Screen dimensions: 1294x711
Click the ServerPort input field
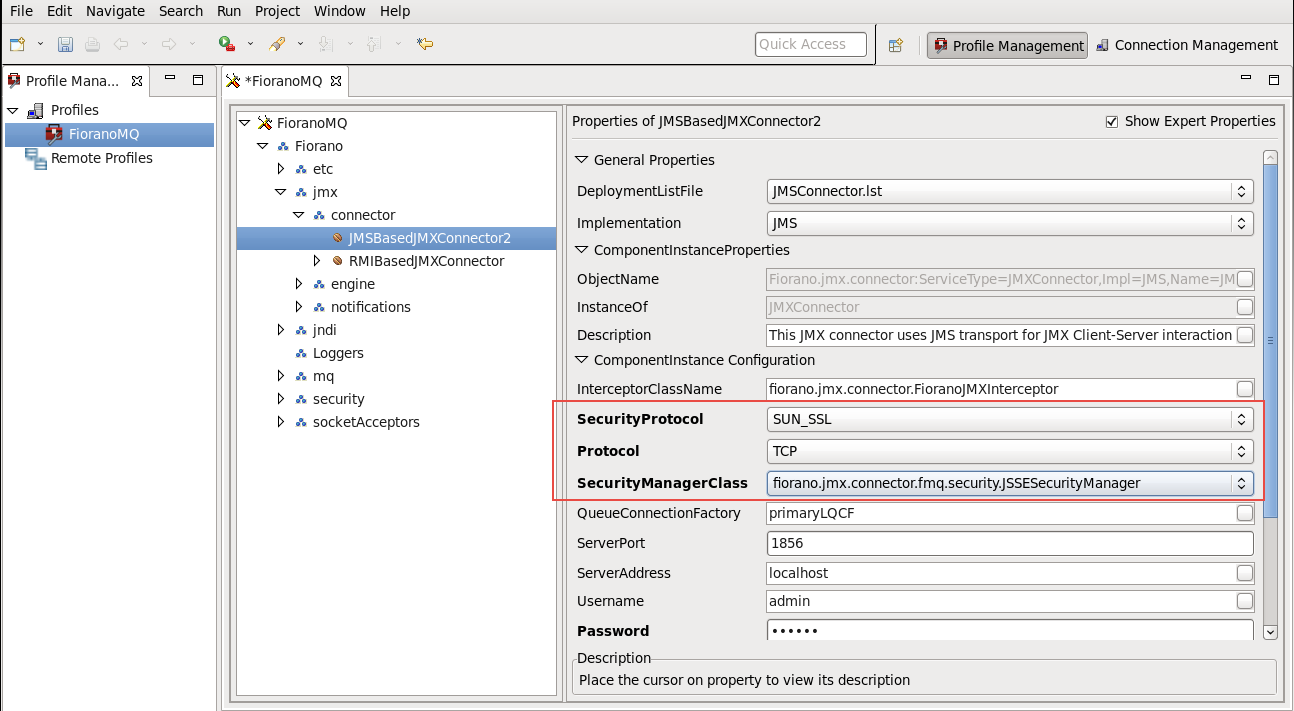coord(1009,543)
